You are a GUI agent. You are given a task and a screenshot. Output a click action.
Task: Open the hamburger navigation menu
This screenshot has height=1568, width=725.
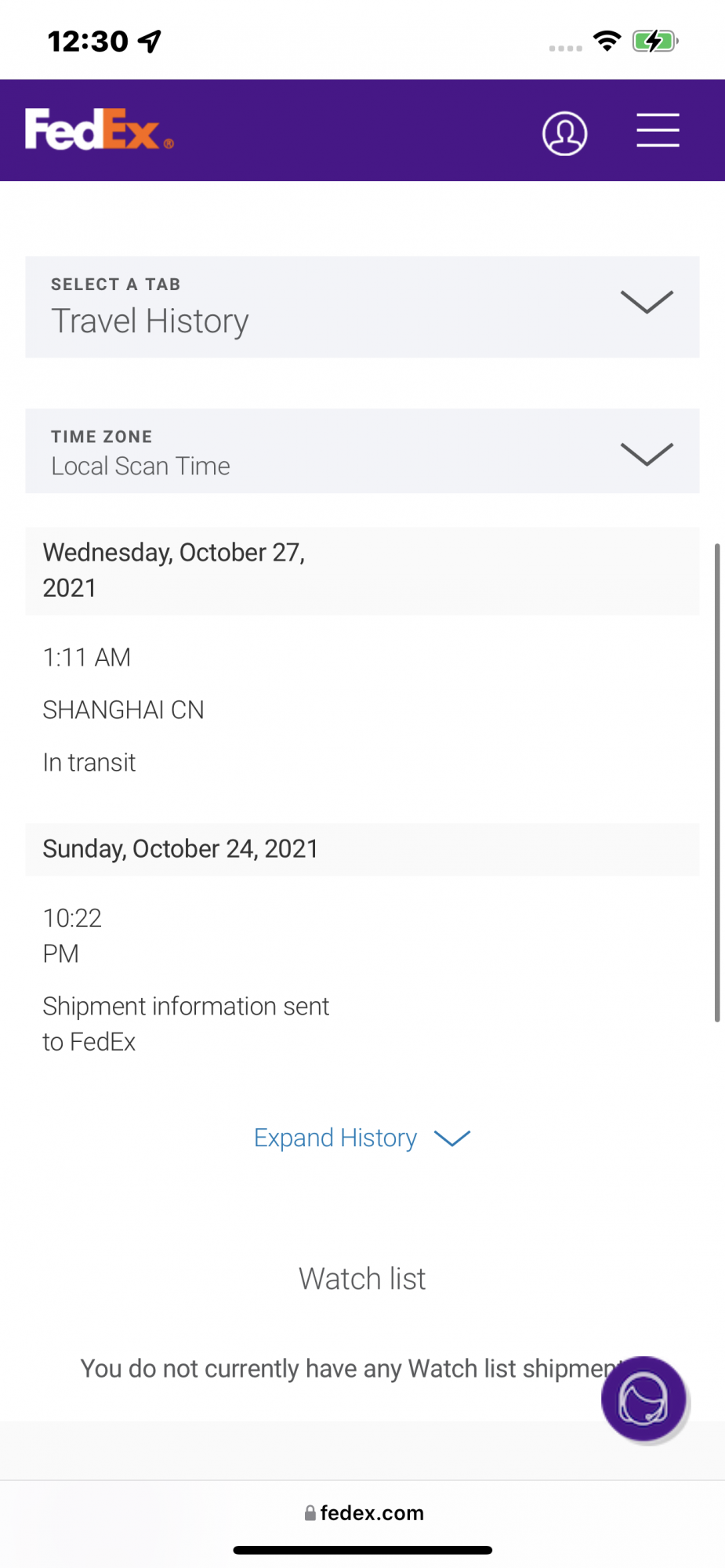(x=658, y=130)
